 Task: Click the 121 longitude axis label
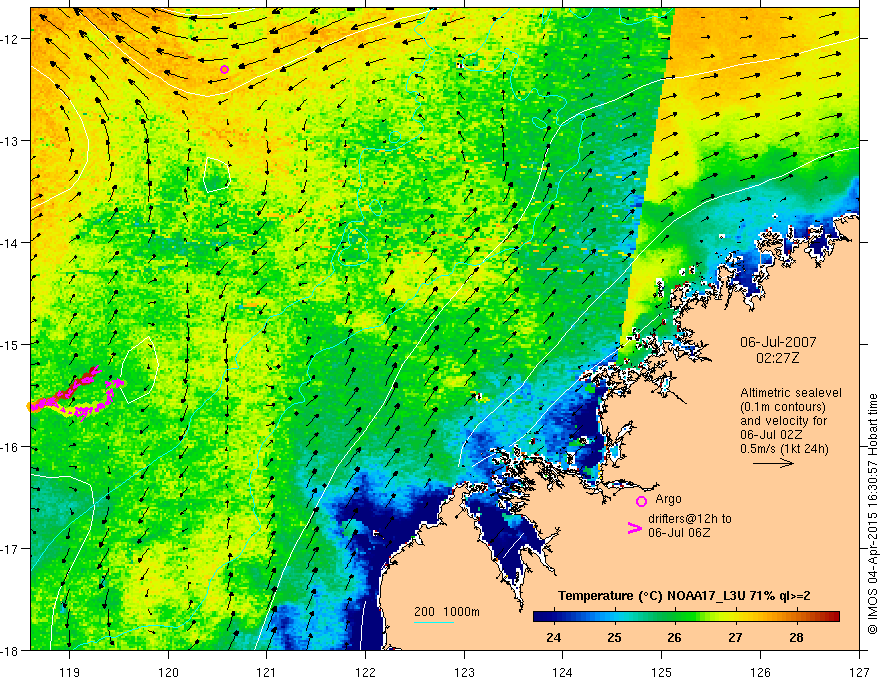(267, 672)
